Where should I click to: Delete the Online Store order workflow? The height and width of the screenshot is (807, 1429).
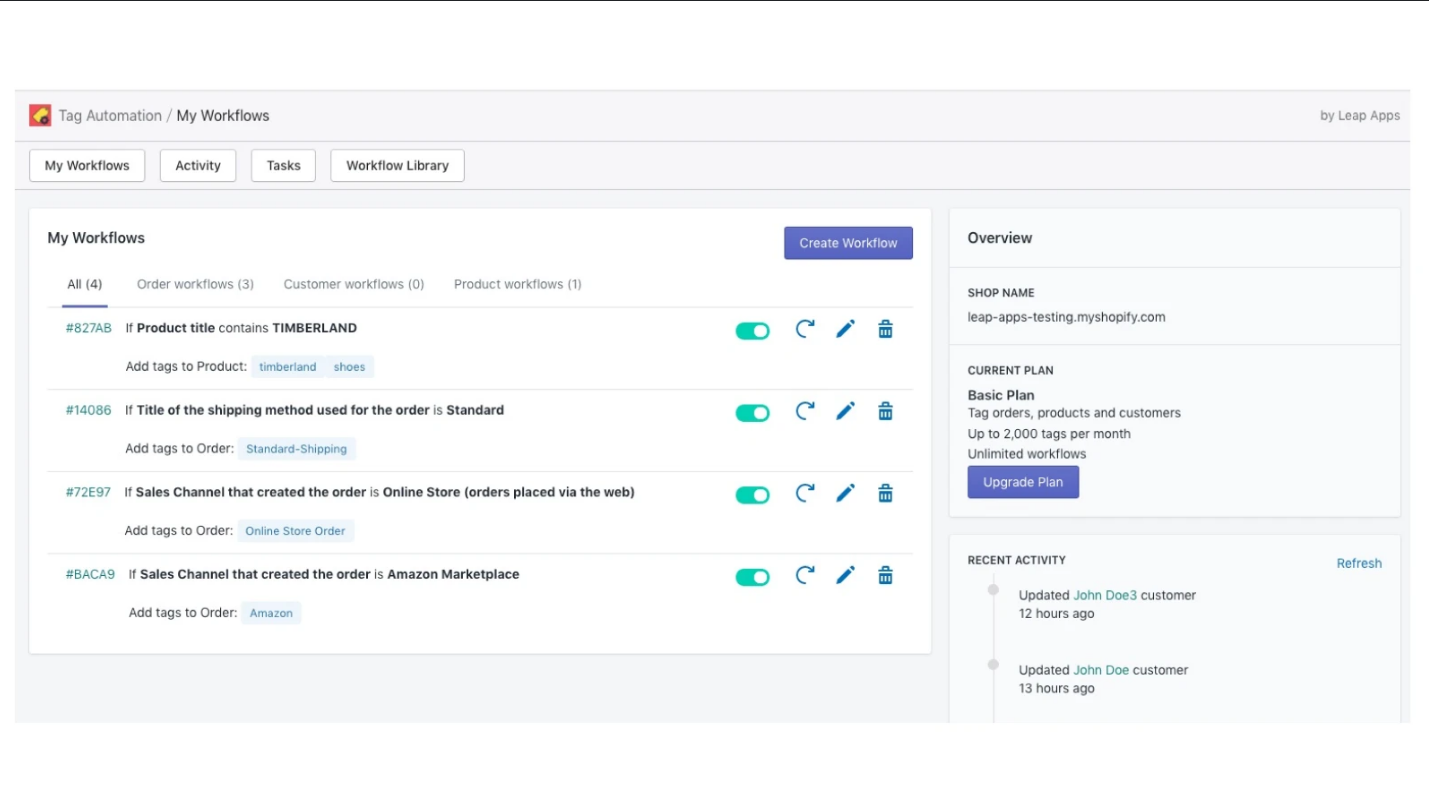pos(885,493)
